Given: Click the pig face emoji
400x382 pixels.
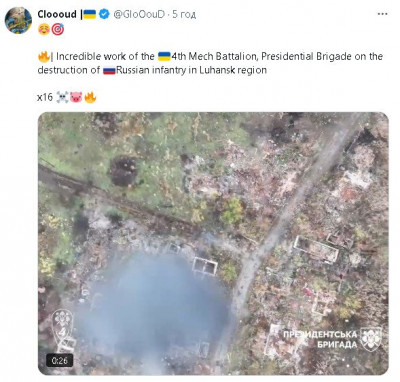Looking at the screenshot, I should (76, 97).
